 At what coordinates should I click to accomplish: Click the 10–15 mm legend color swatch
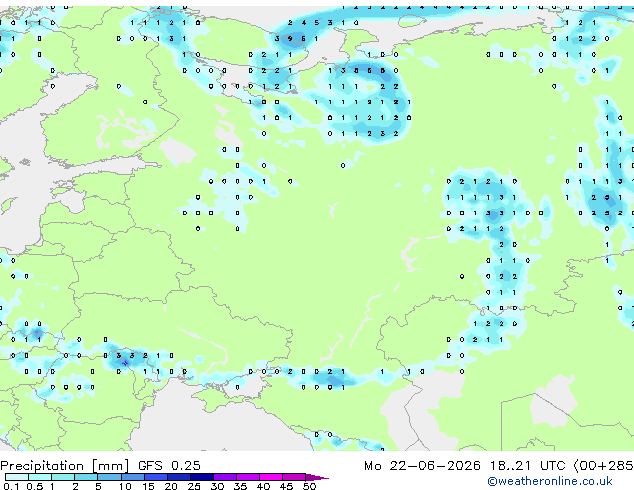click(133, 477)
